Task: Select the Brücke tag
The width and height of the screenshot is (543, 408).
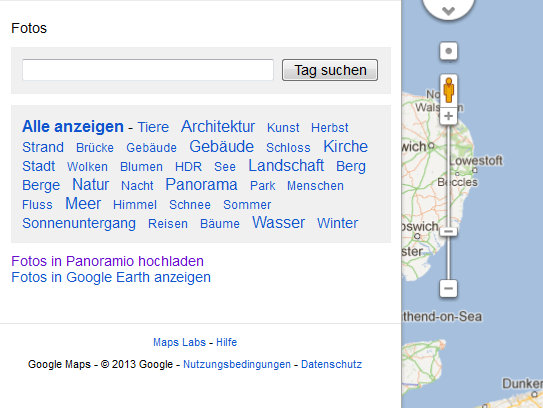Action: (x=95, y=148)
